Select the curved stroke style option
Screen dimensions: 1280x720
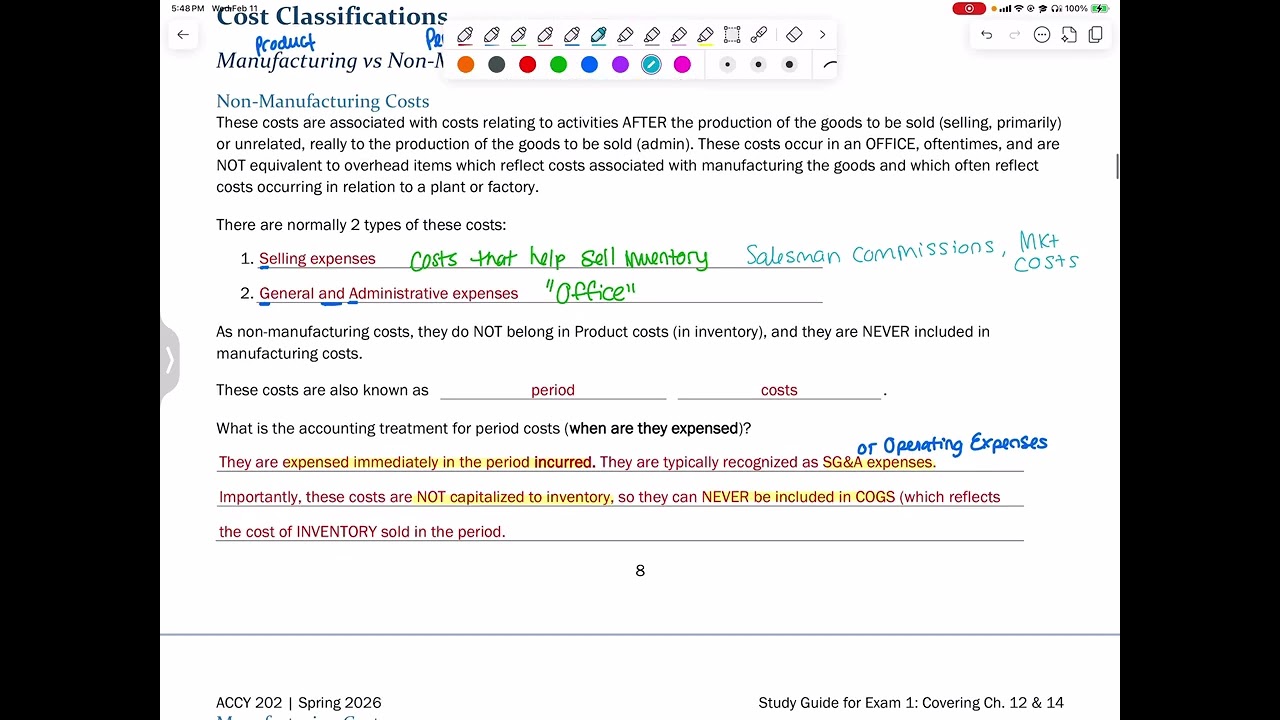(829, 65)
